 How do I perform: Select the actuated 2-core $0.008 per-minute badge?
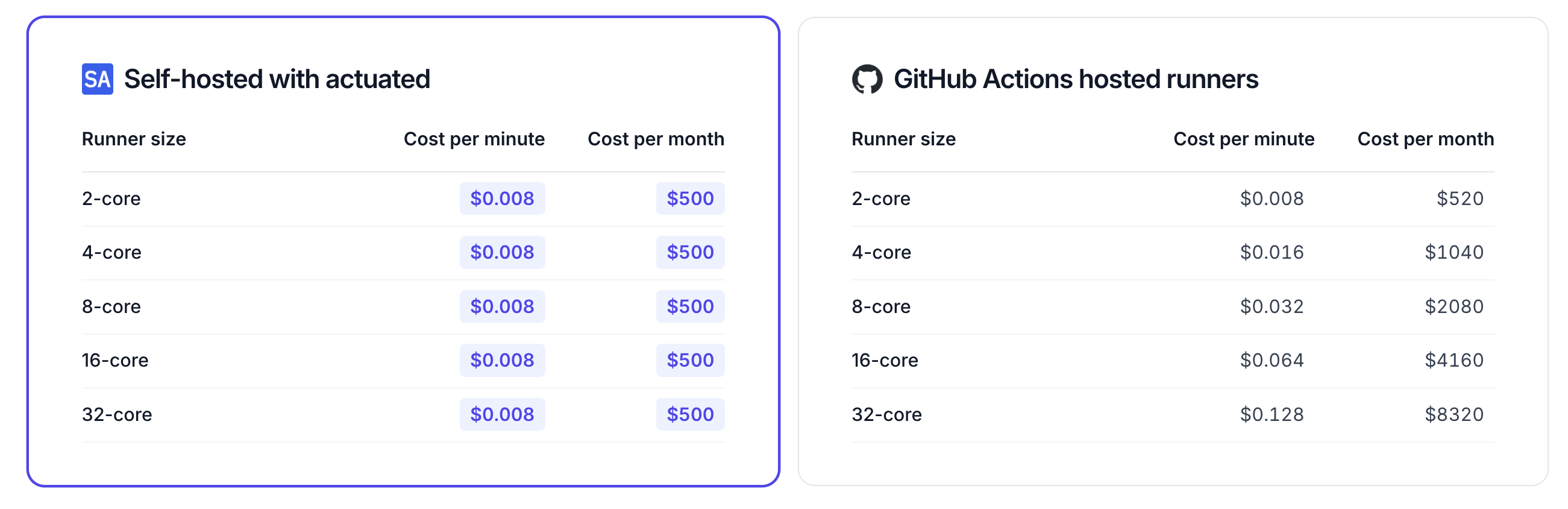[x=501, y=198]
